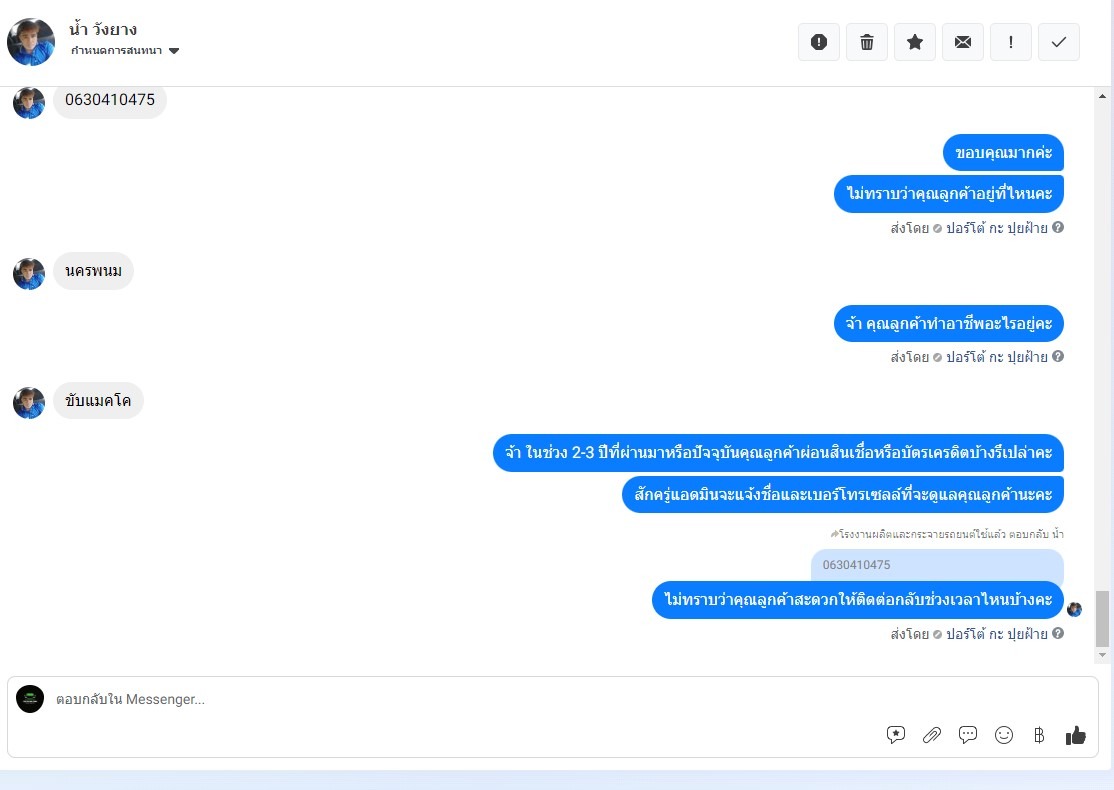This screenshot has width=1114, height=790.
Task: Click the quoted 0630410475 reply bubble
Action: click(x=937, y=565)
